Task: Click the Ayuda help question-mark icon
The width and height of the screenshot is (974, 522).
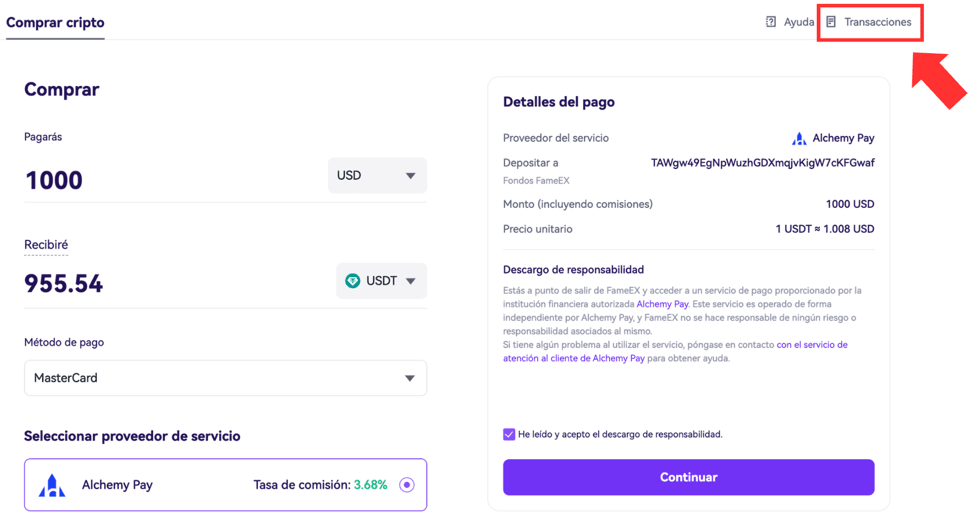Action: [771, 22]
